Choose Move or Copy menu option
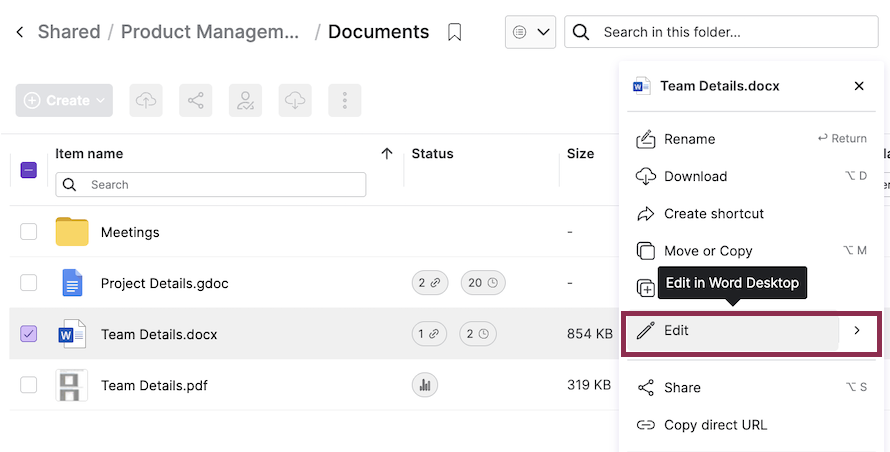 tap(708, 251)
